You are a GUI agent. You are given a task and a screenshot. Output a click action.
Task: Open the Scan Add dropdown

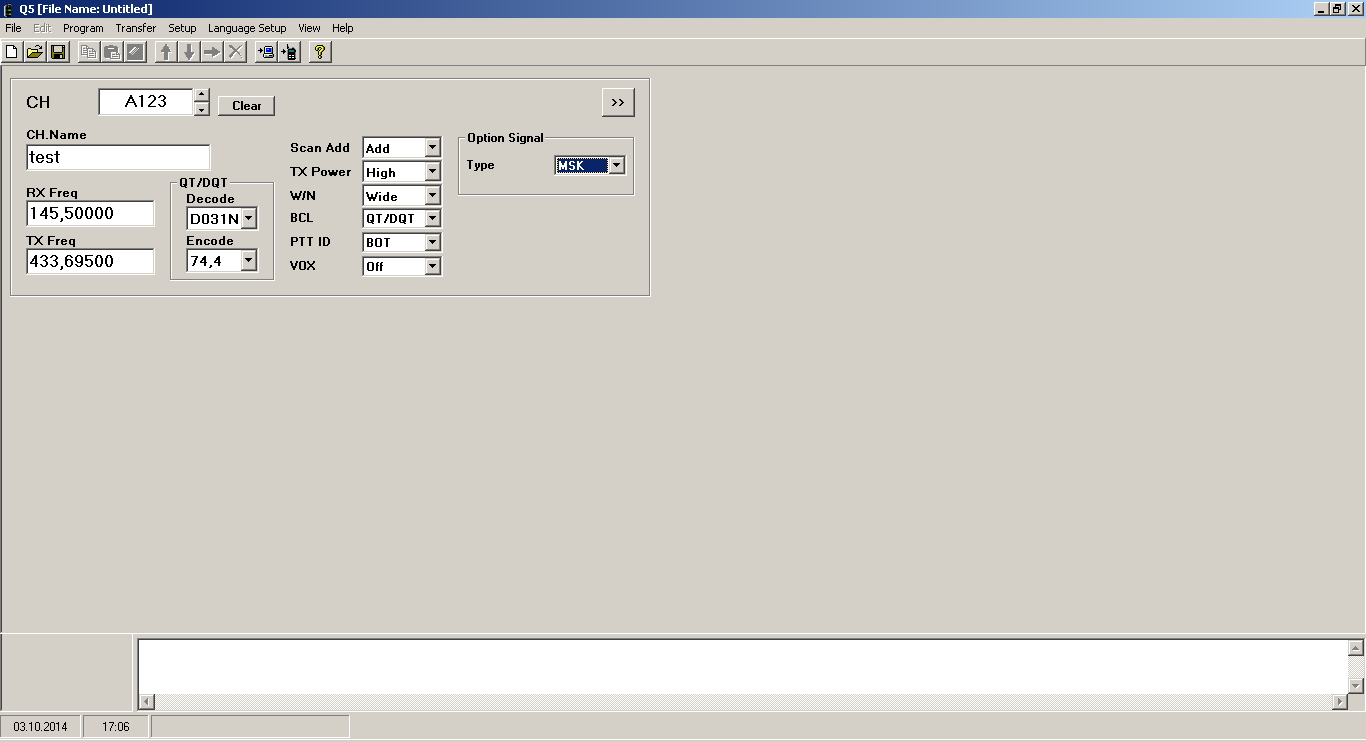pyautogui.click(x=432, y=148)
